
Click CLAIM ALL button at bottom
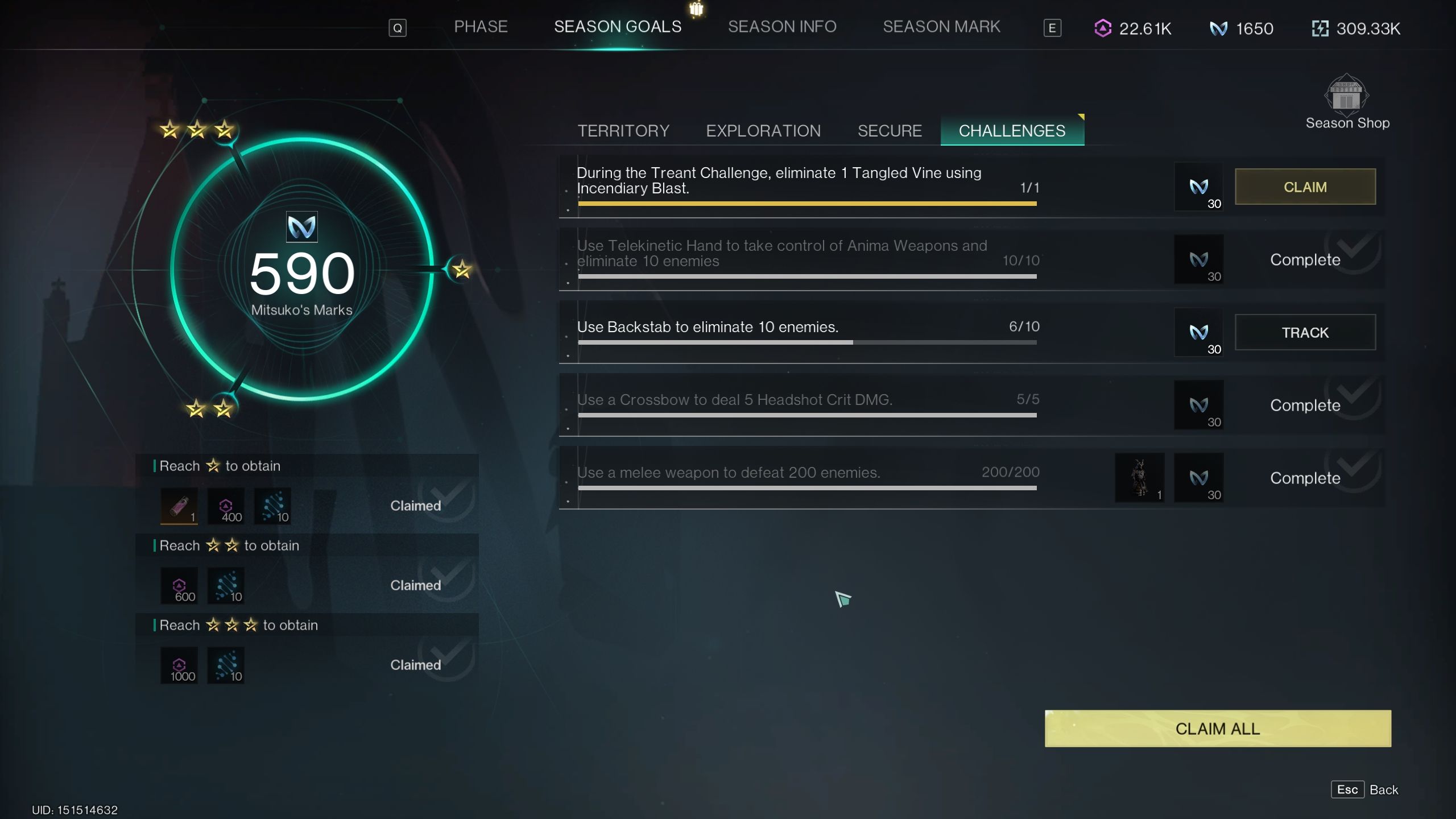[x=1218, y=728]
